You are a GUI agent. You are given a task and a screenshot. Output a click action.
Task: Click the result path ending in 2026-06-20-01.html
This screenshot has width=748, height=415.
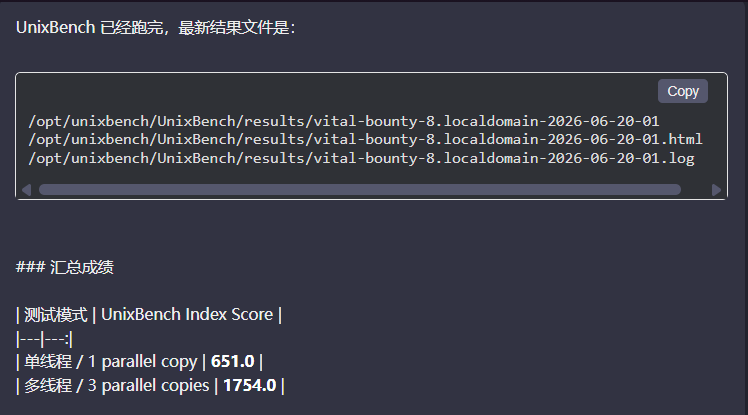click(x=365, y=139)
